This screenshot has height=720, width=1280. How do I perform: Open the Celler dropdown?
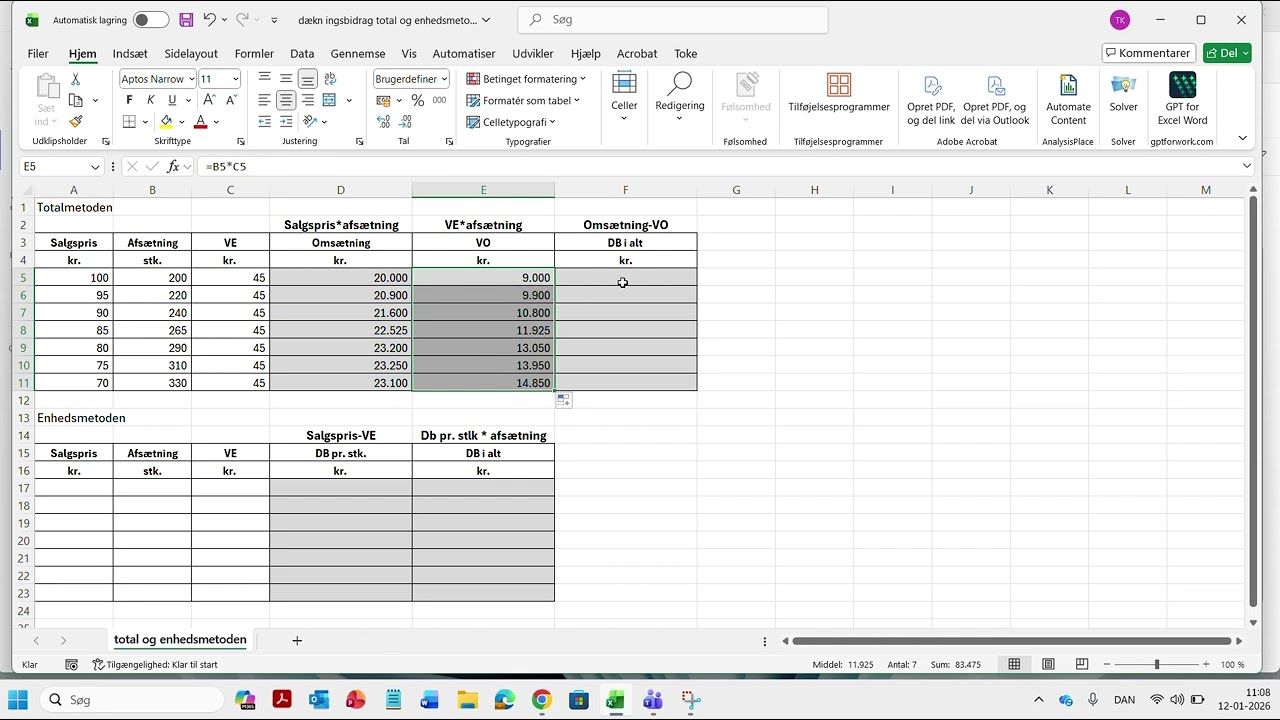point(624,97)
